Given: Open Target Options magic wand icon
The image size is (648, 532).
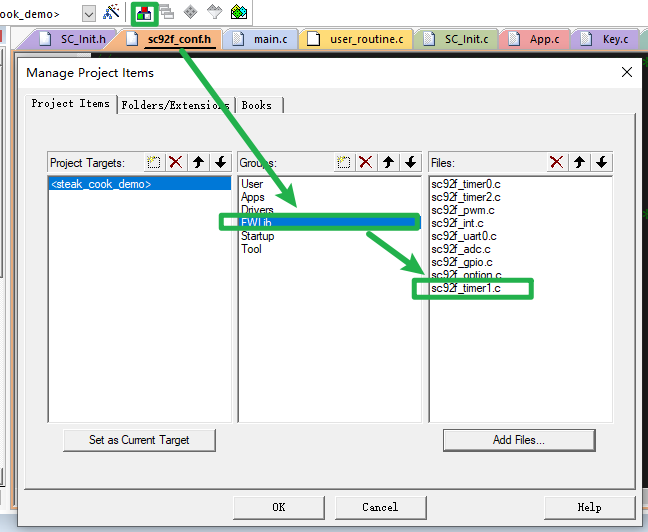Looking at the screenshot, I should [x=111, y=13].
